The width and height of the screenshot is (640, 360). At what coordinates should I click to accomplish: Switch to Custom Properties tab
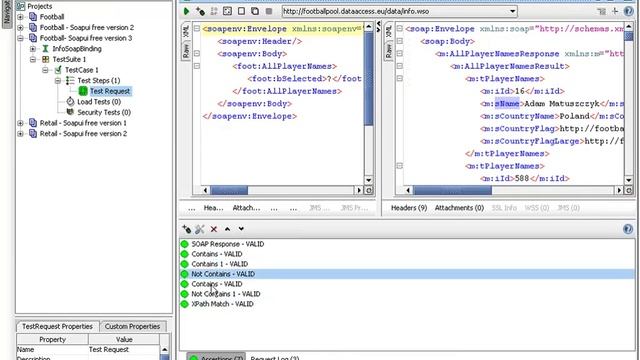[132, 327]
